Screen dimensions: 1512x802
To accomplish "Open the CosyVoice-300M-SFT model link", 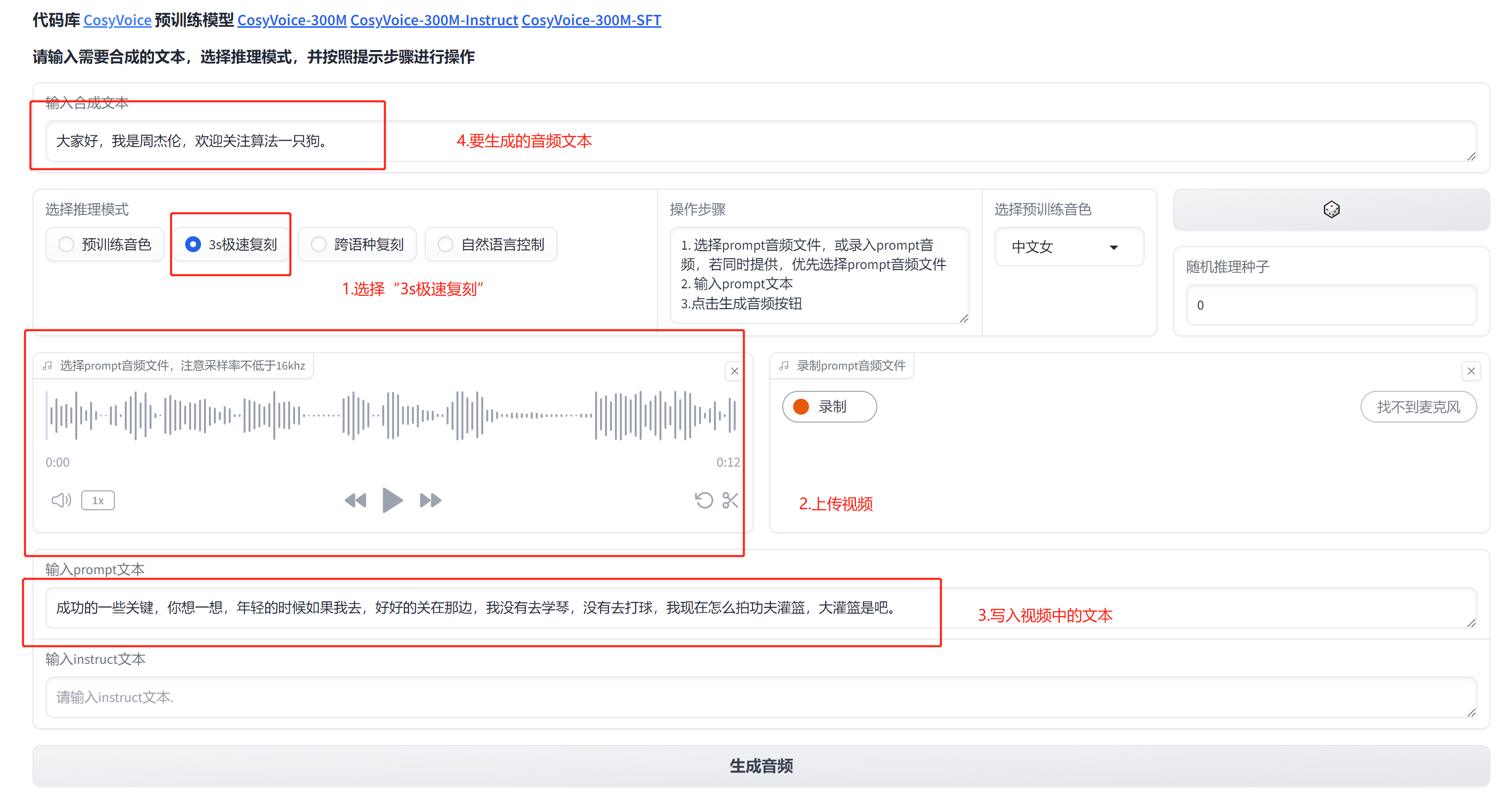I will click(591, 20).
